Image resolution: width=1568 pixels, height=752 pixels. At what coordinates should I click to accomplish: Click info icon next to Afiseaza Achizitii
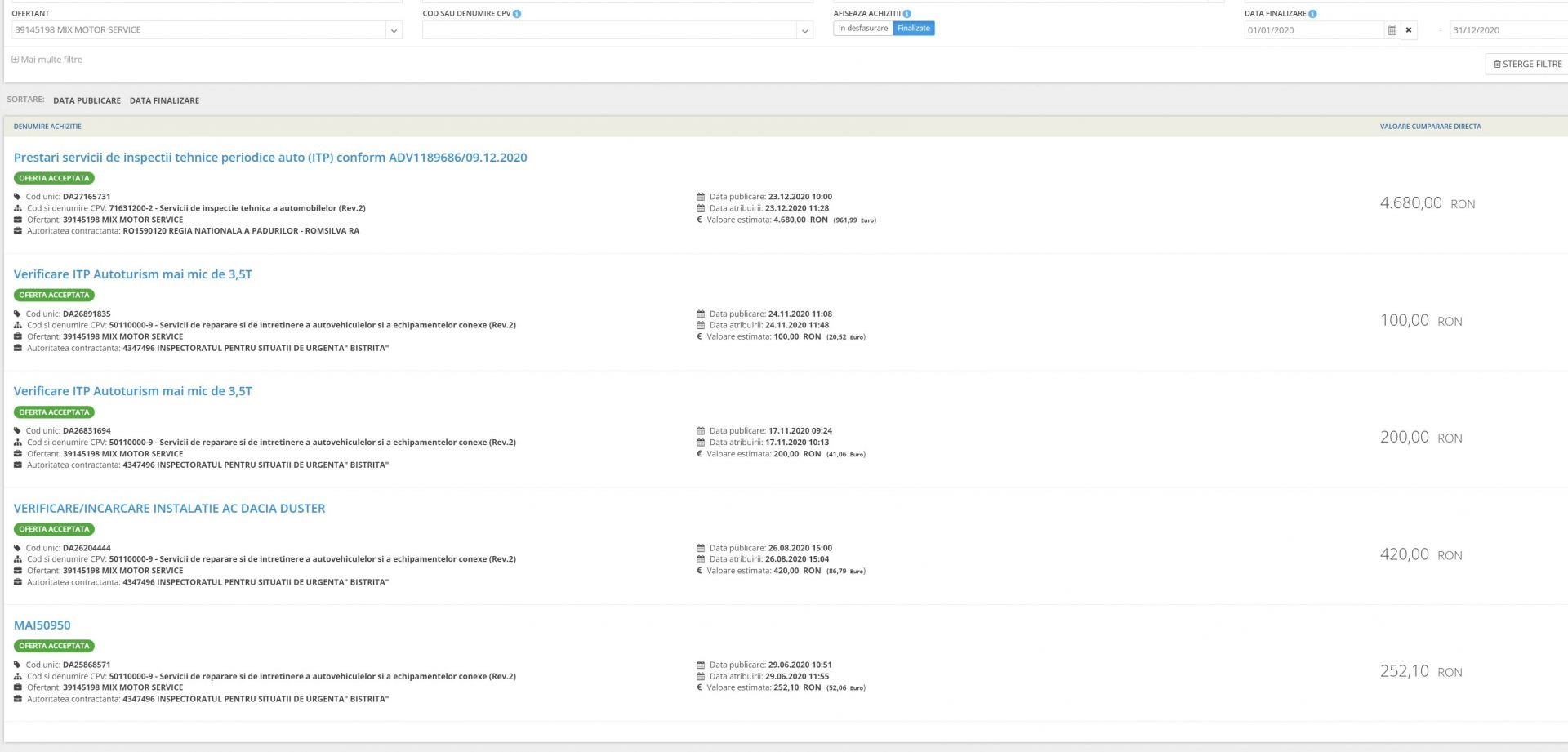pyautogui.click(x=907, y=14)
